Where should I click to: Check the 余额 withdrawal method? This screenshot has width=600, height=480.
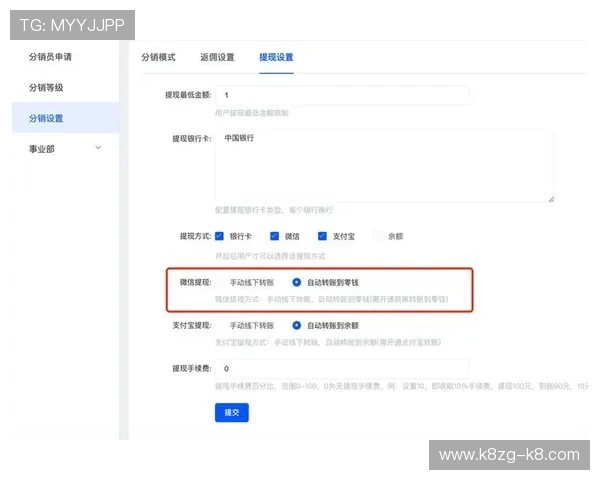coord(378,236)
